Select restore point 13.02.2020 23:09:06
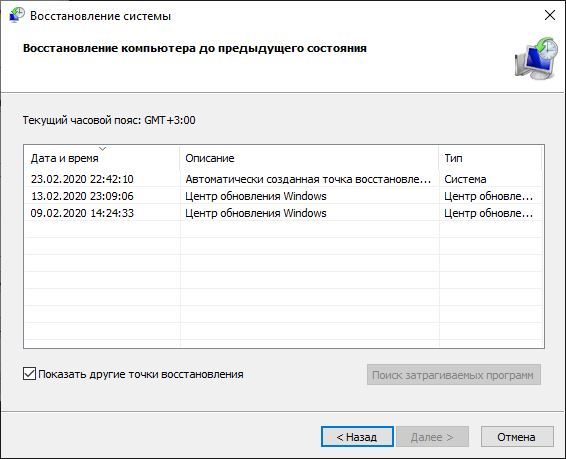The width and height of the screenshot is (566, 459). [x=284, y=196]
